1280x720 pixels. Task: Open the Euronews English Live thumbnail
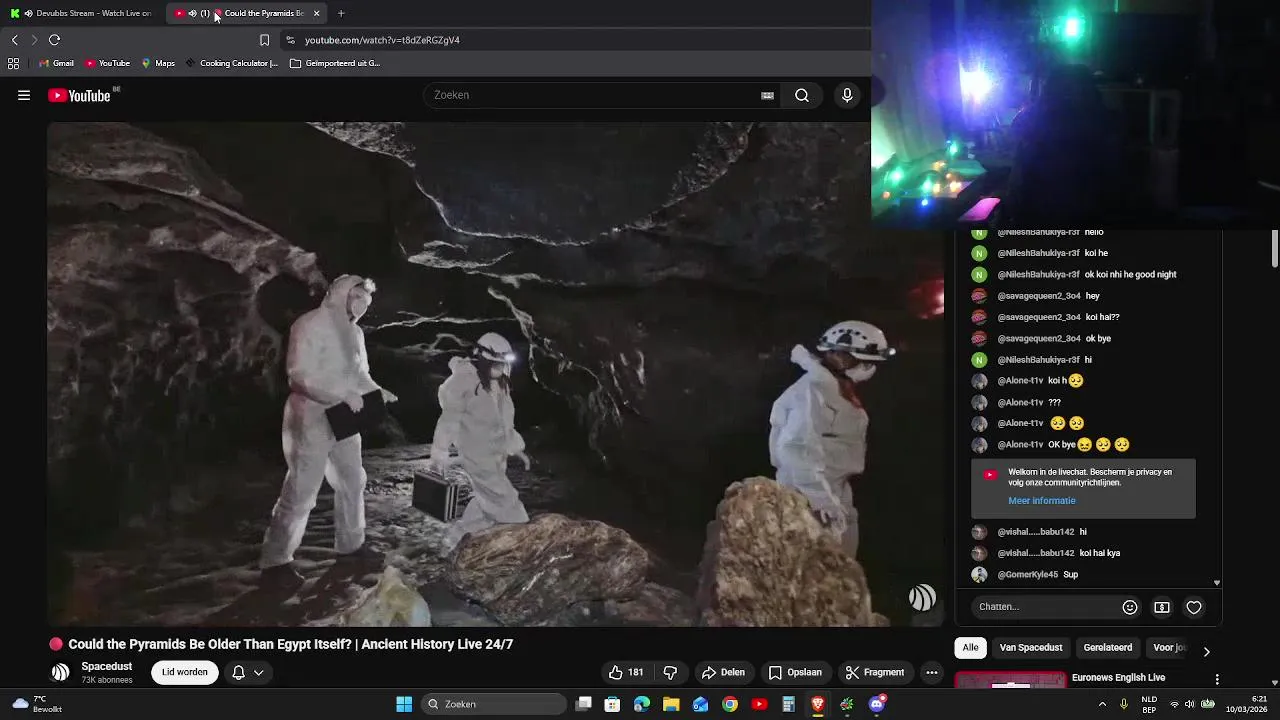(x=1010, y=681)
